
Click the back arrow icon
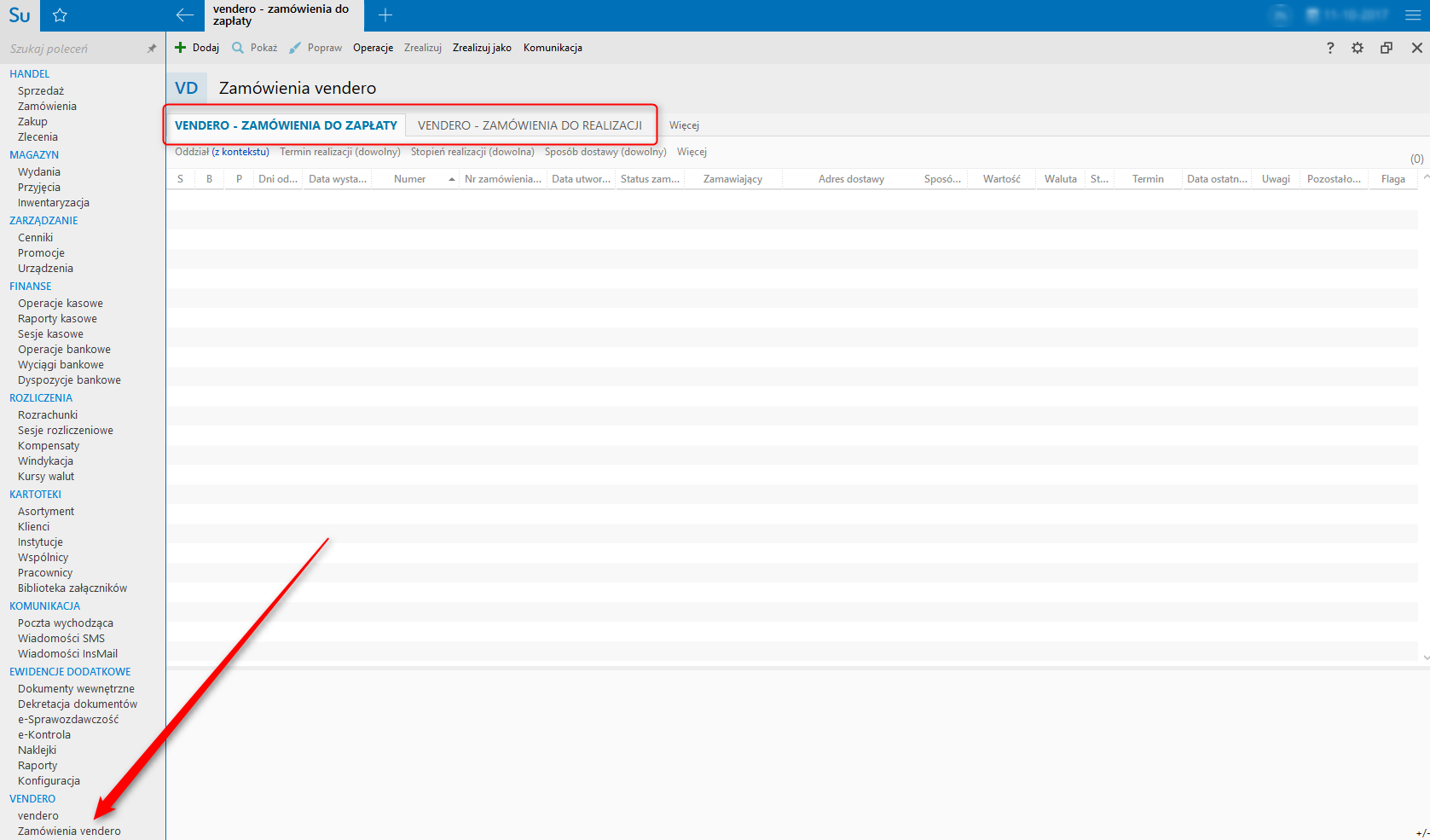click(x=184, y=15)
